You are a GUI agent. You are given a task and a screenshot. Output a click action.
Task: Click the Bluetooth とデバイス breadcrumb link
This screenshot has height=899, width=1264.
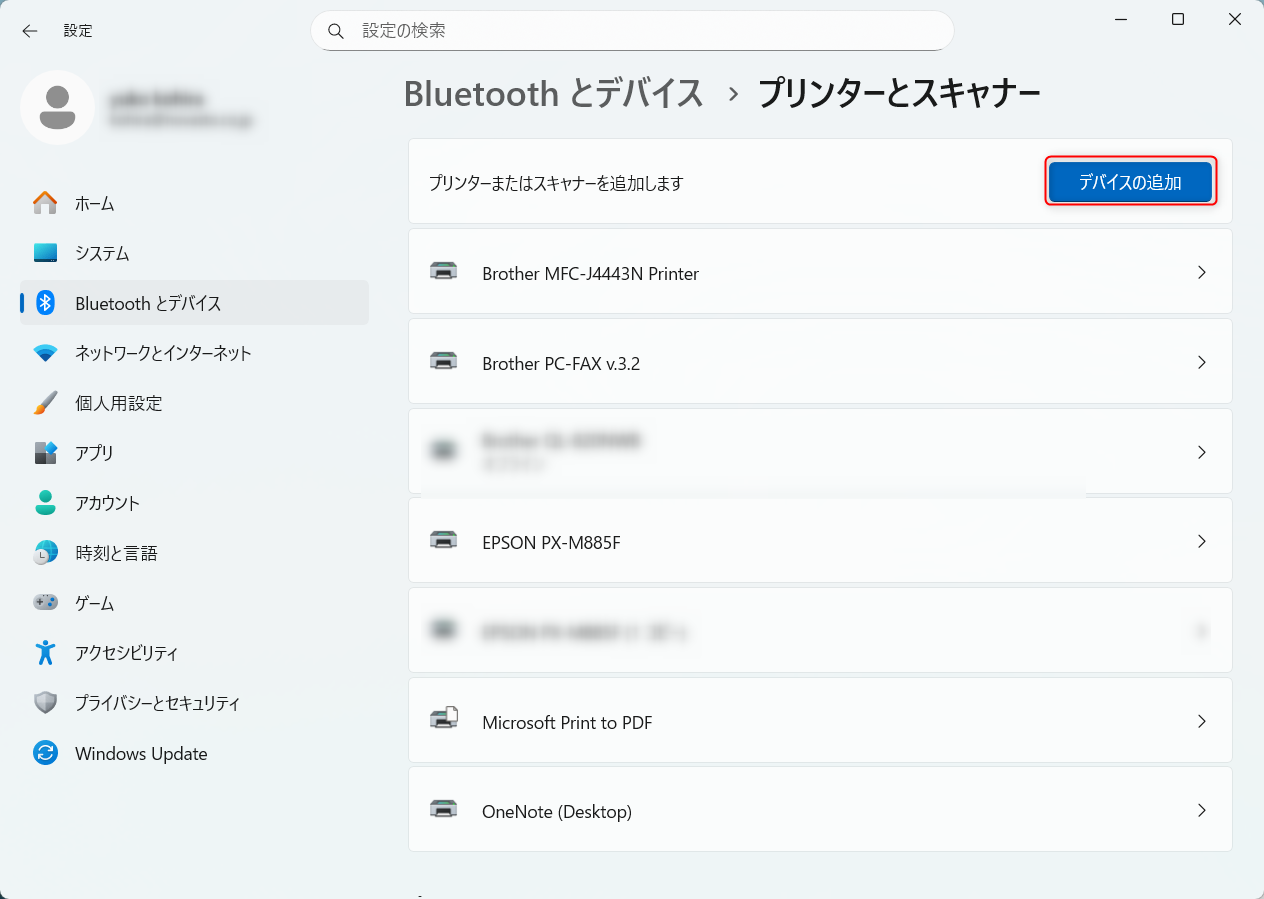pos(554,93)
